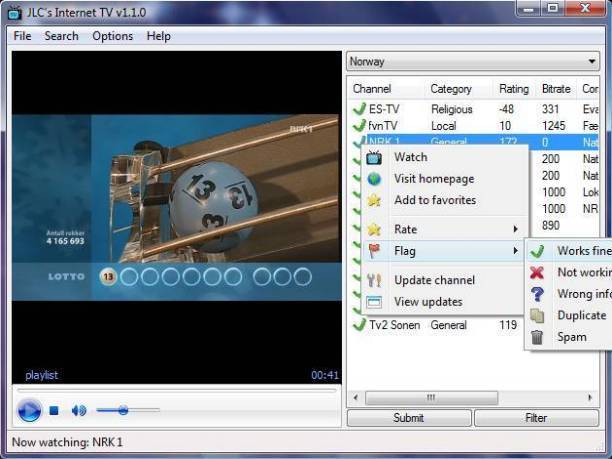
Task: Flag the channel as Wrong info
Action: 569,294
